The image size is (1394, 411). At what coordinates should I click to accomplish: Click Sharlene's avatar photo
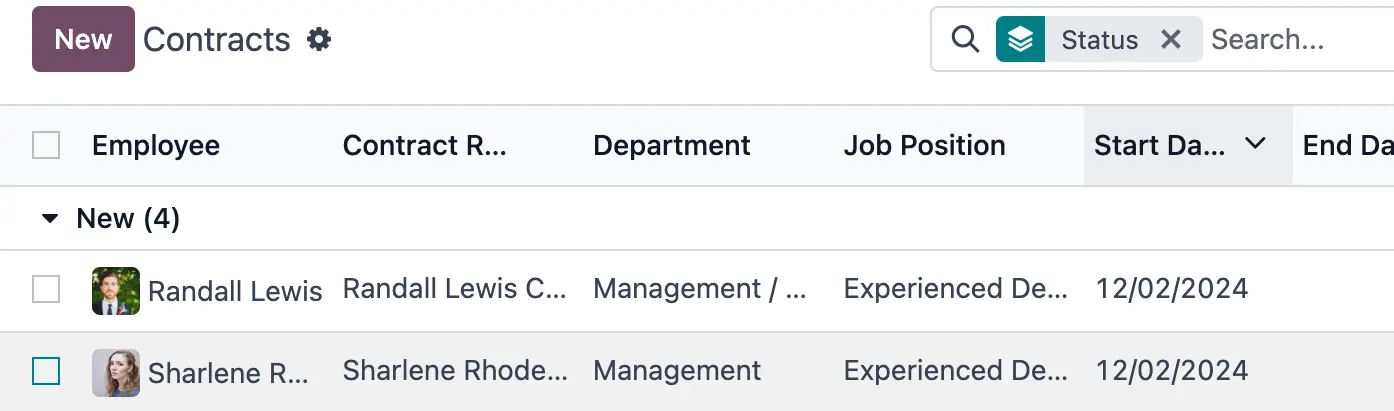116,373
